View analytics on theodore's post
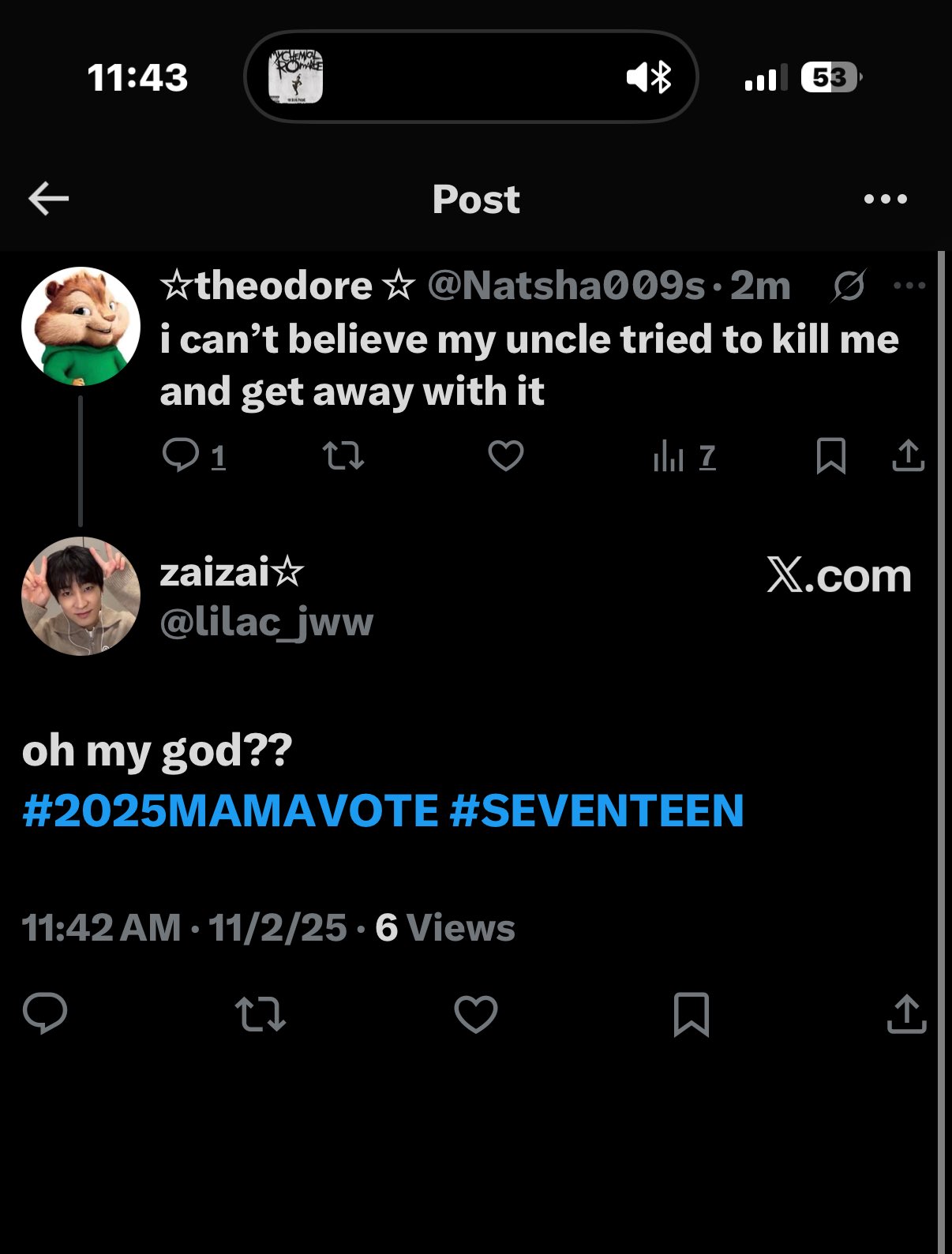952x1254 pixels. tap(668, 457)
